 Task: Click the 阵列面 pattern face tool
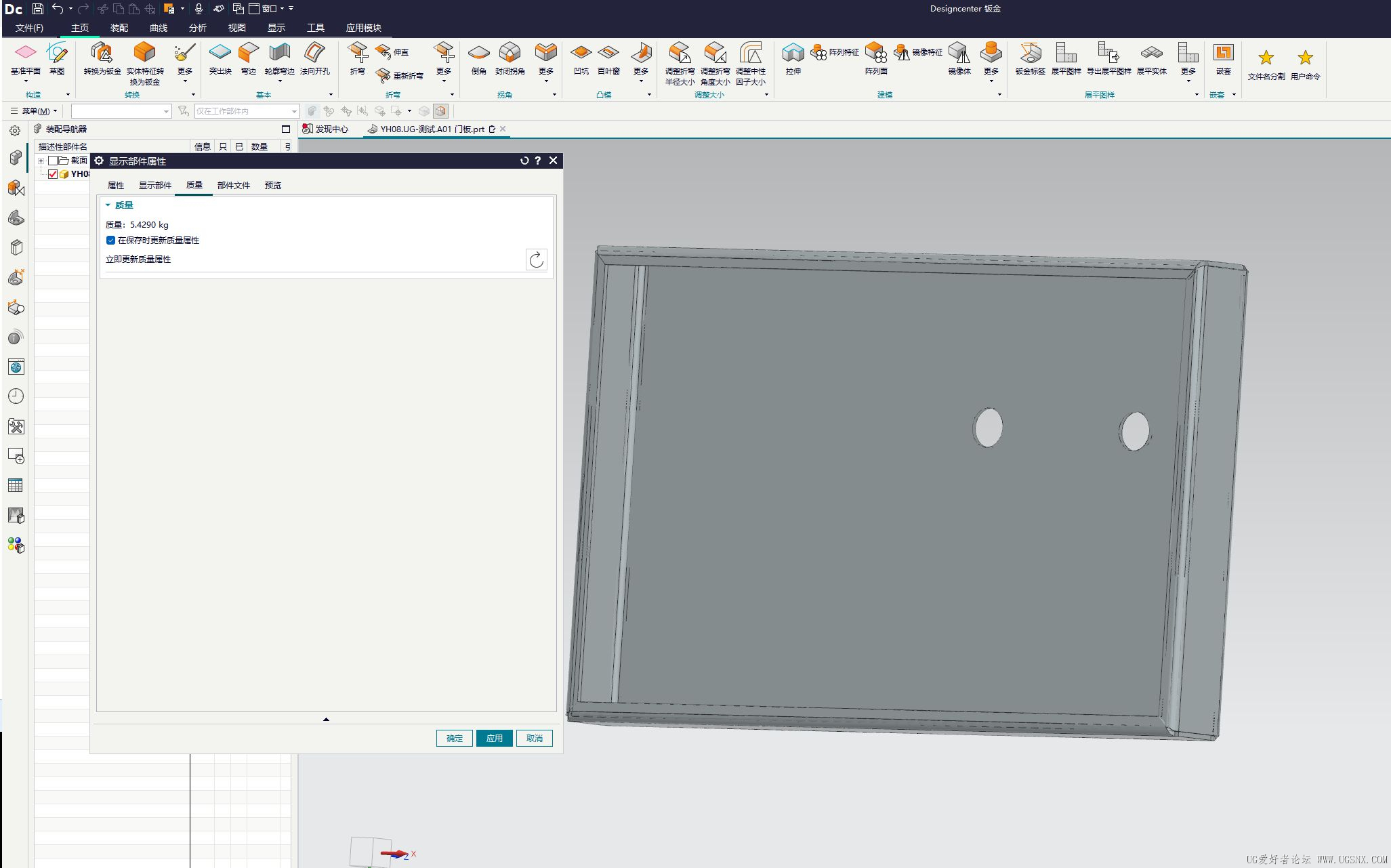pos(876,58)
